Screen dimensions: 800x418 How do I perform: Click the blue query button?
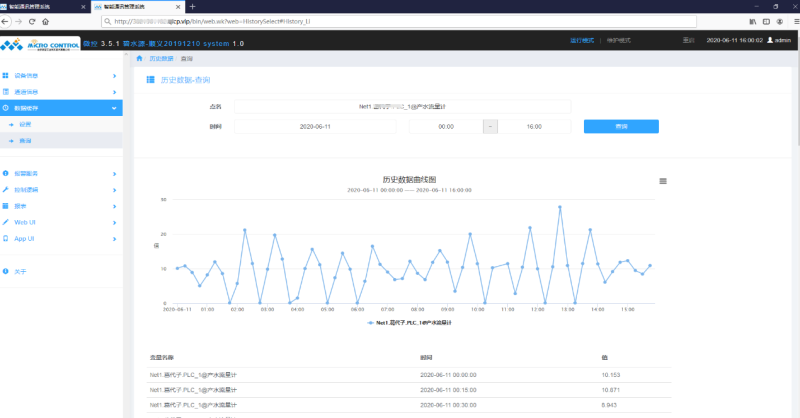(621, 127)
